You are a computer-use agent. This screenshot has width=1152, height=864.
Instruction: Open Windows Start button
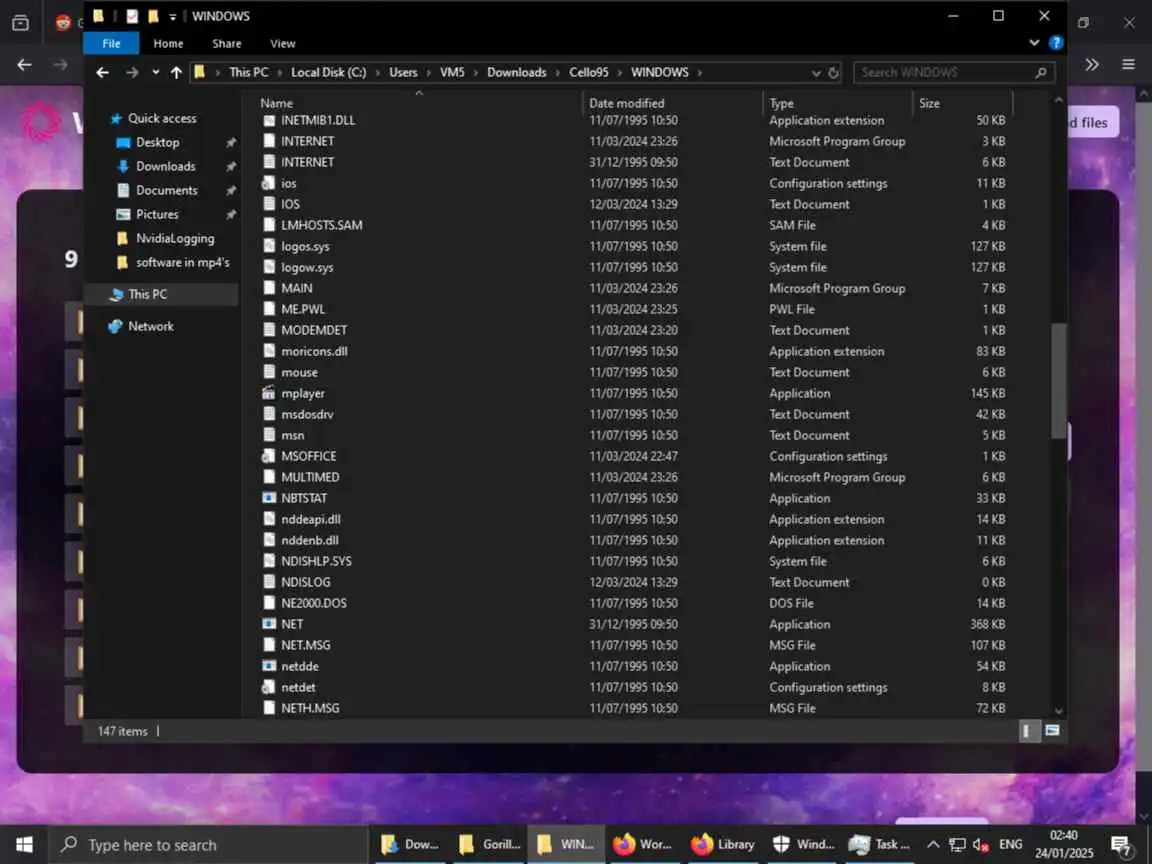(x=24, y=845)
